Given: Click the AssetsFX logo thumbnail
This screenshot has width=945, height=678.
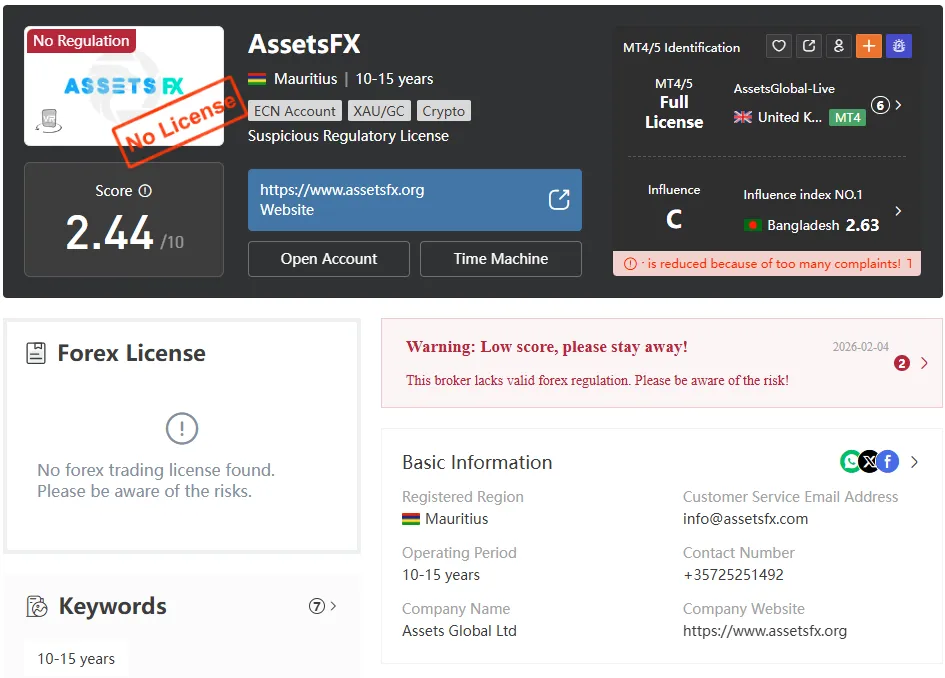Looking at the screenshot, I should 124,86.
